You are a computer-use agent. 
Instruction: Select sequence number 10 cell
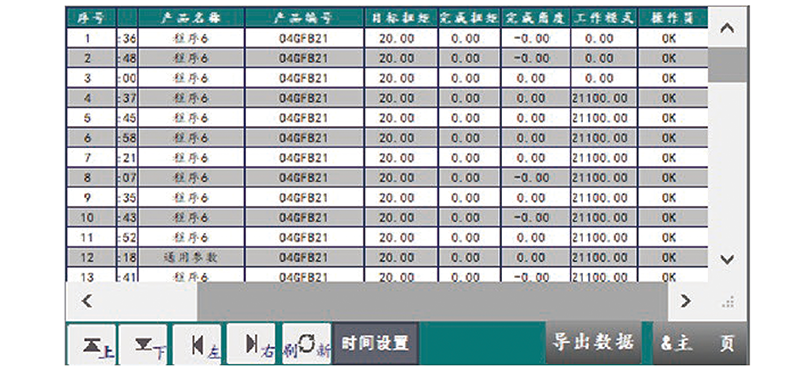click(91, 218)
